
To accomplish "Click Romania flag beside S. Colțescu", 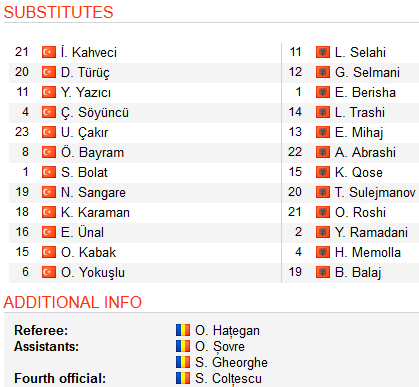I will pyautogui.click(x=183, y=378).
